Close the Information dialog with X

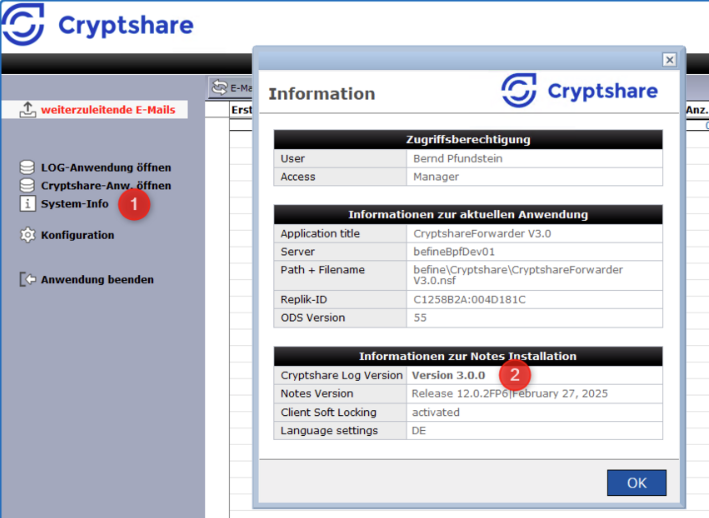coord(670,59)
